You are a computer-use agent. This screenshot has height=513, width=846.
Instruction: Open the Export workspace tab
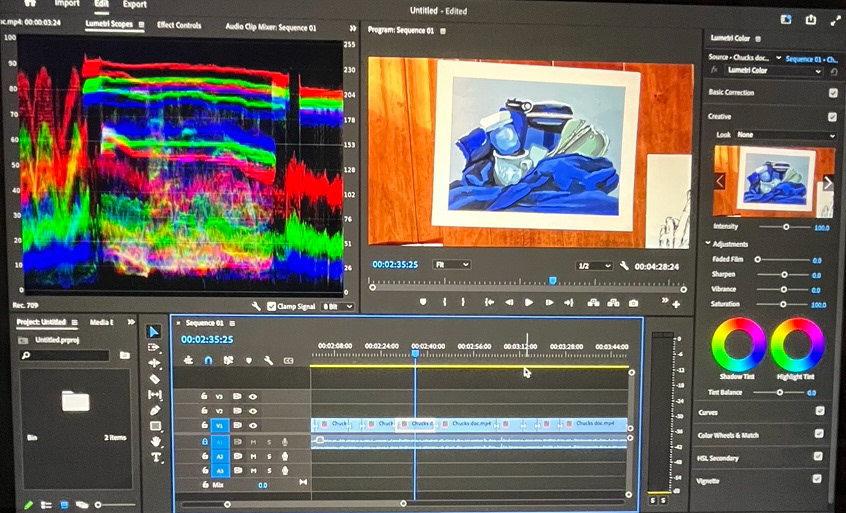[134, 4]
